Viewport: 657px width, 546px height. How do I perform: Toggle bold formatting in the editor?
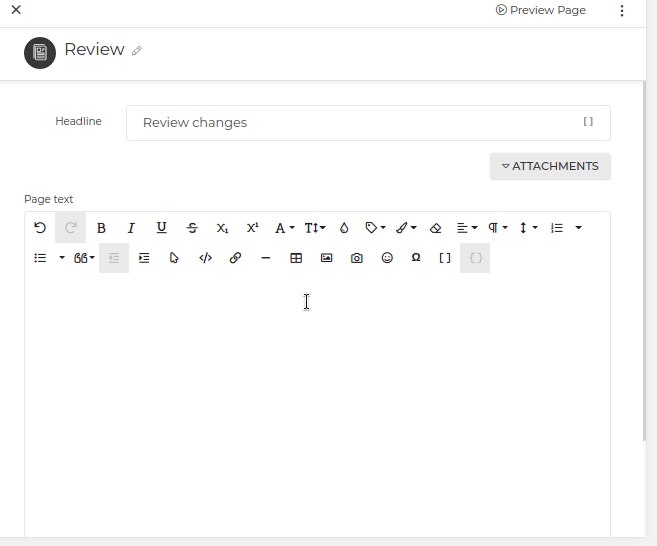pos(101,228)
